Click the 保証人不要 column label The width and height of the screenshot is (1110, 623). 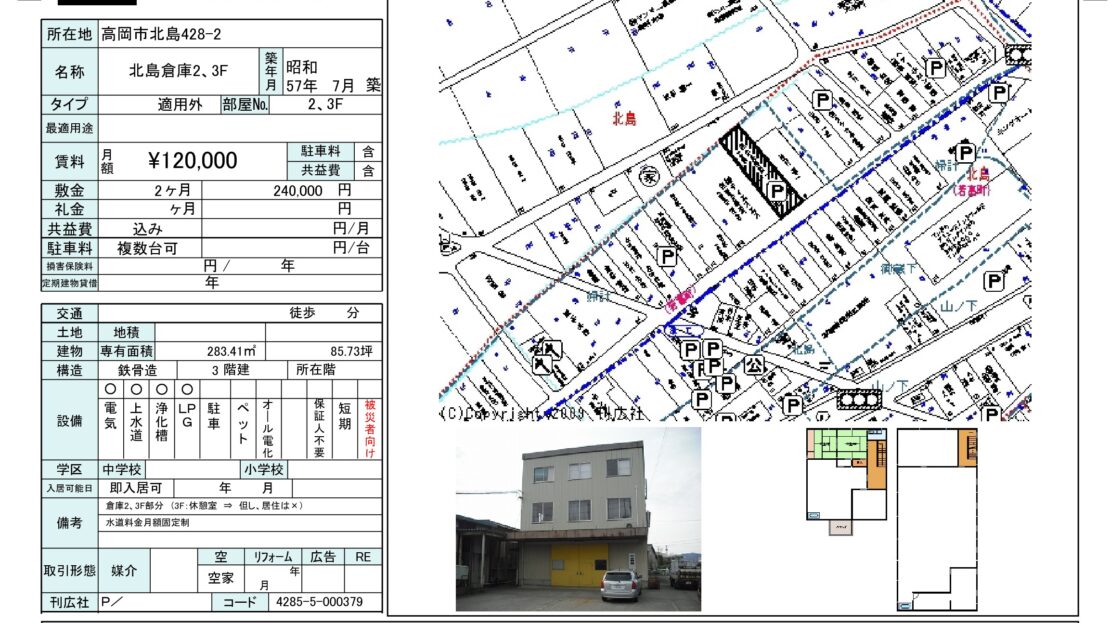click(x=319, y=428)
